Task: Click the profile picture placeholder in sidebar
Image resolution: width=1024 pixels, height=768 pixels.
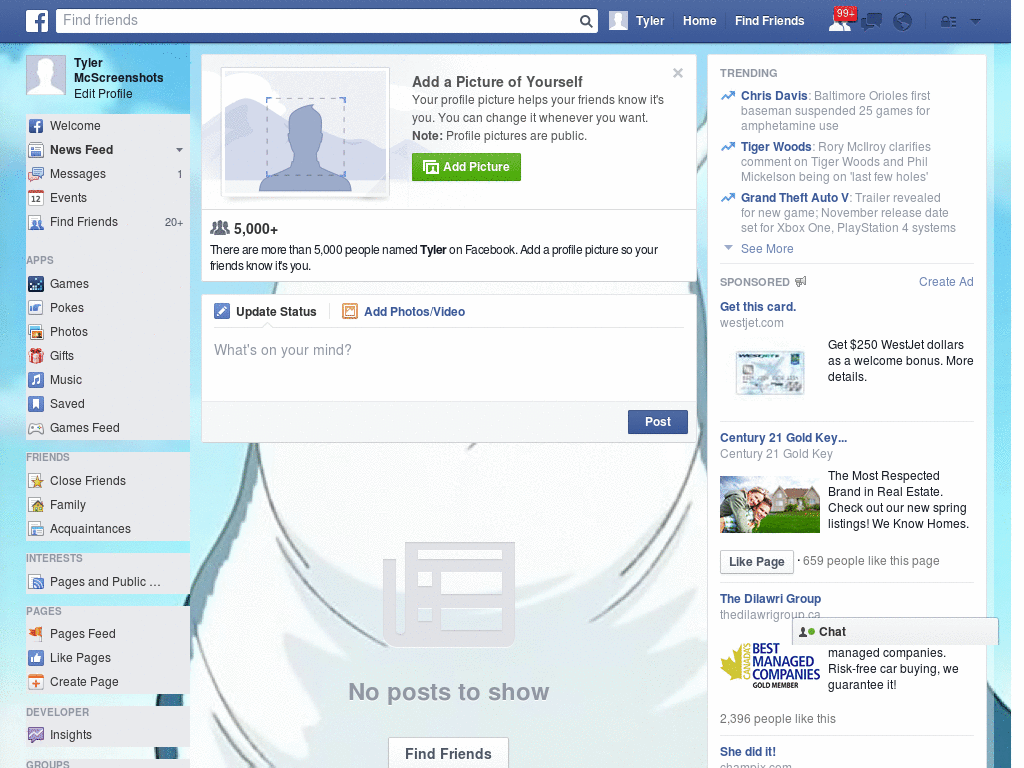Action: click(x=46, y=75)
